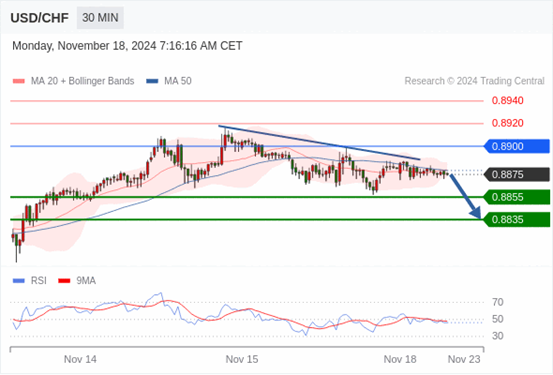Screen dimensions: 553x375
Task: Click the MA 20 + Bollinger Bands legend label
Action: [83, 81]
